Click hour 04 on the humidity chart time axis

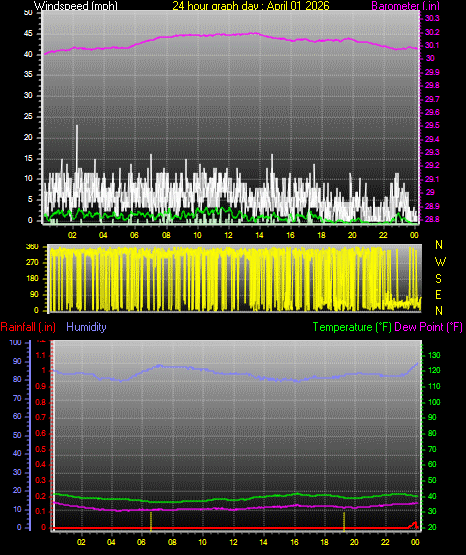pos(111,542)
